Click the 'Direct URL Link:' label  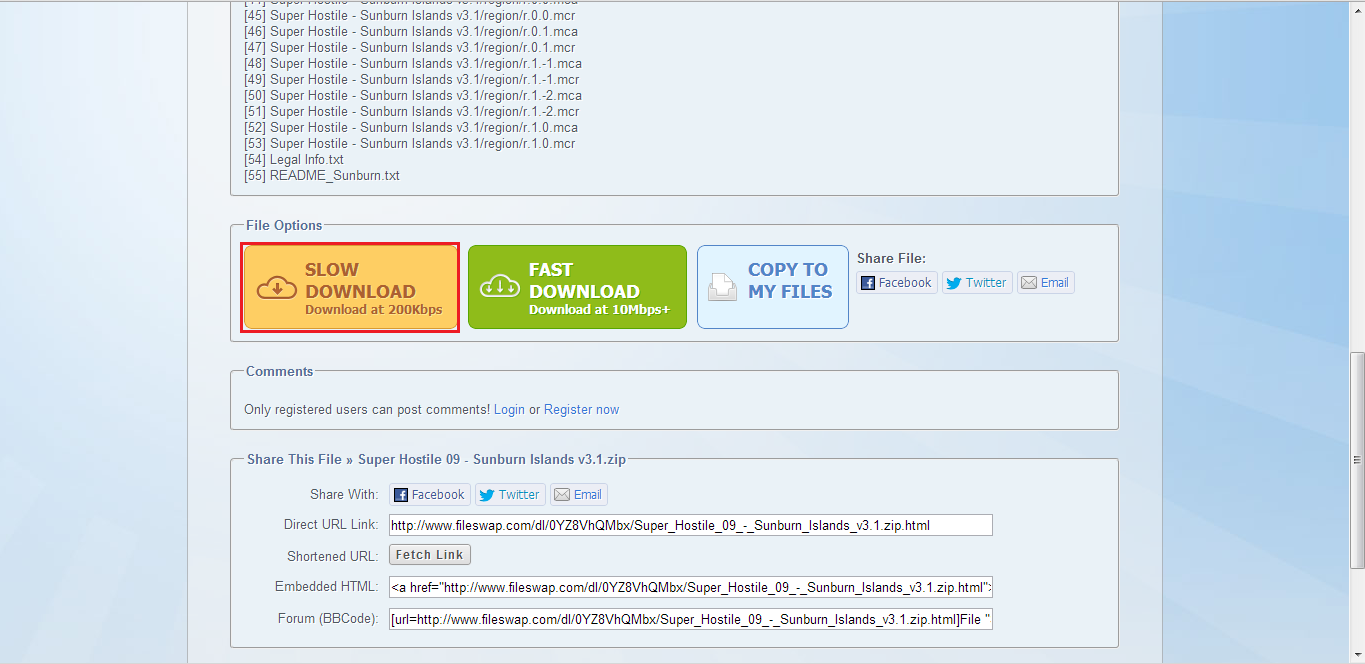(331, 525)
